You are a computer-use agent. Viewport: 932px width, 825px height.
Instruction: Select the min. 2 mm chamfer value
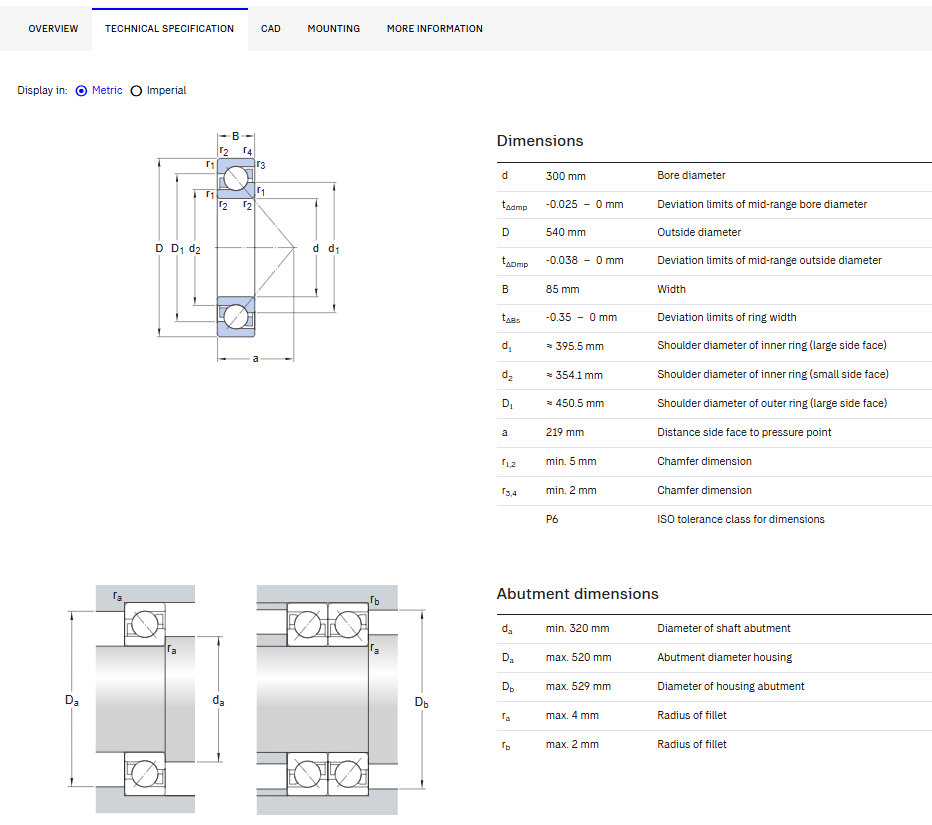[571, 490]
